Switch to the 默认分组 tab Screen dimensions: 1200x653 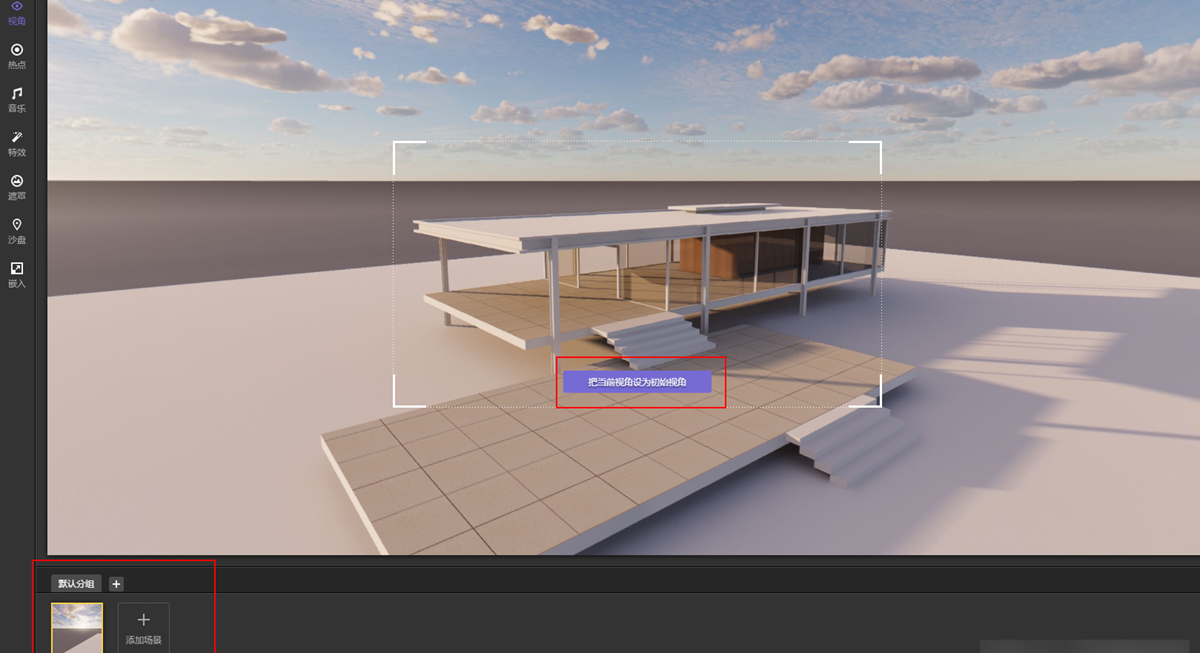click(x=76, y=584)
